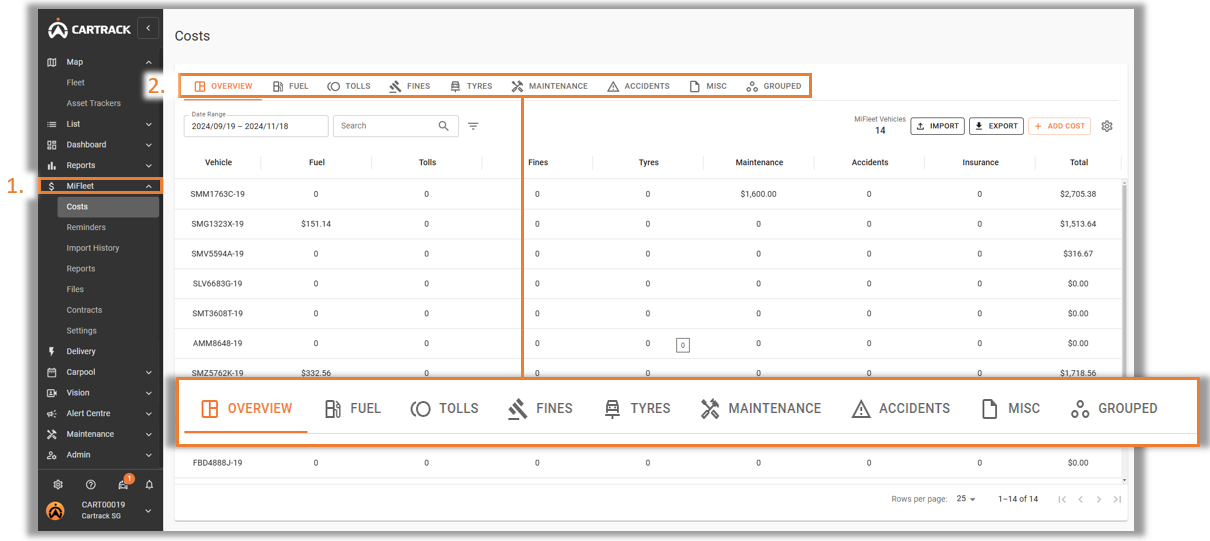1210x541 pixels.
Task: Click the Alert Centre megaphone icon
Action: pos(52,414)
